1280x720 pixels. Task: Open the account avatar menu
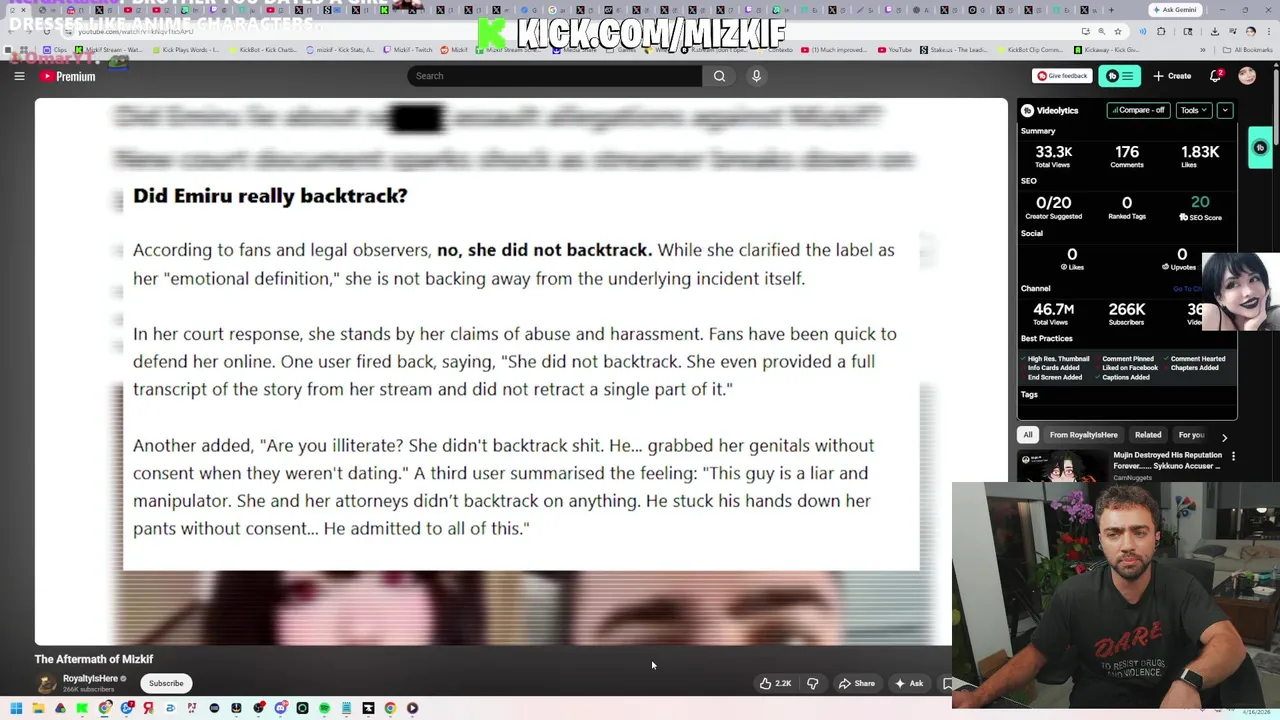[1247, 76]
